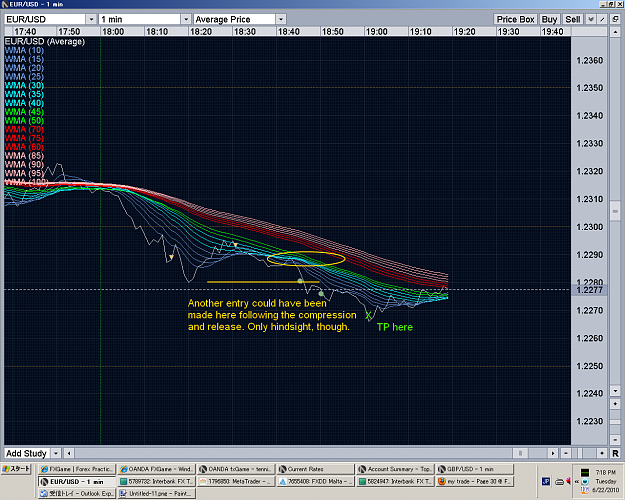Click the horizontal zoom plus dot button
Viewport: 625px width, 500px height.
click(602, 453)
